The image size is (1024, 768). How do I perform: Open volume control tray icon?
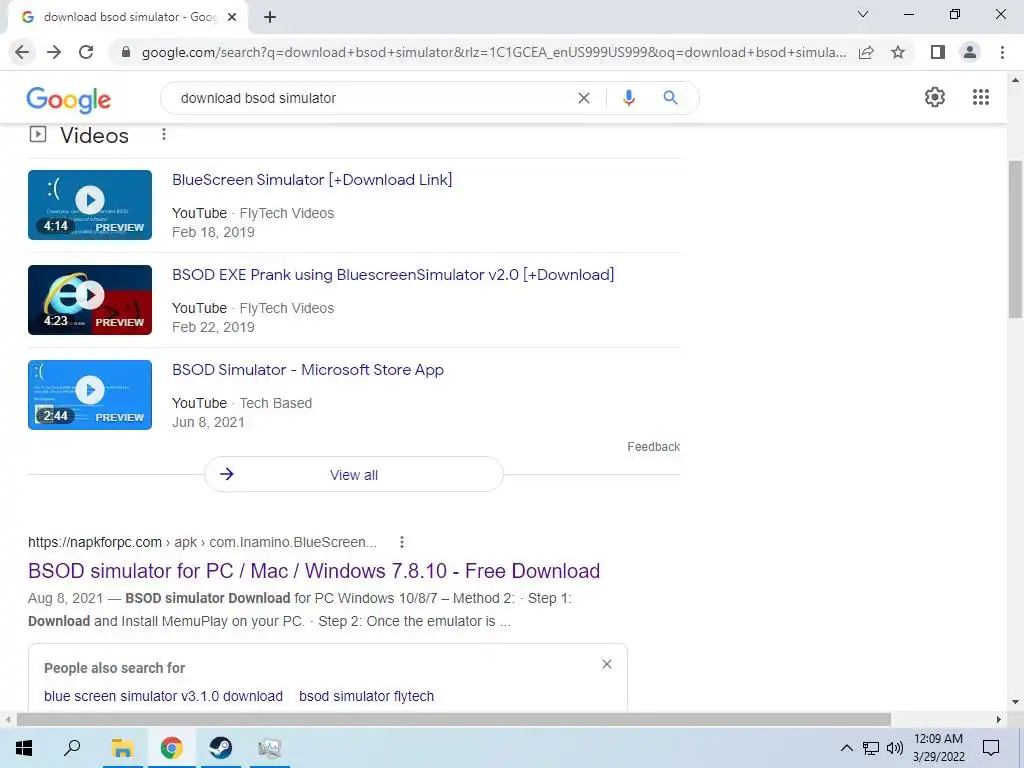pos(895,748)
